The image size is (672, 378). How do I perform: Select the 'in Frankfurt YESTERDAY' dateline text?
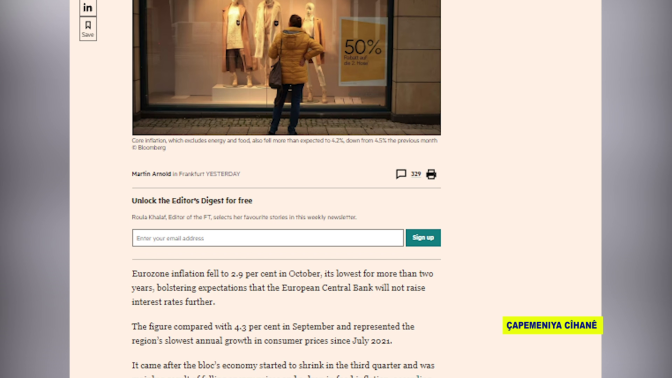point(206,174)
